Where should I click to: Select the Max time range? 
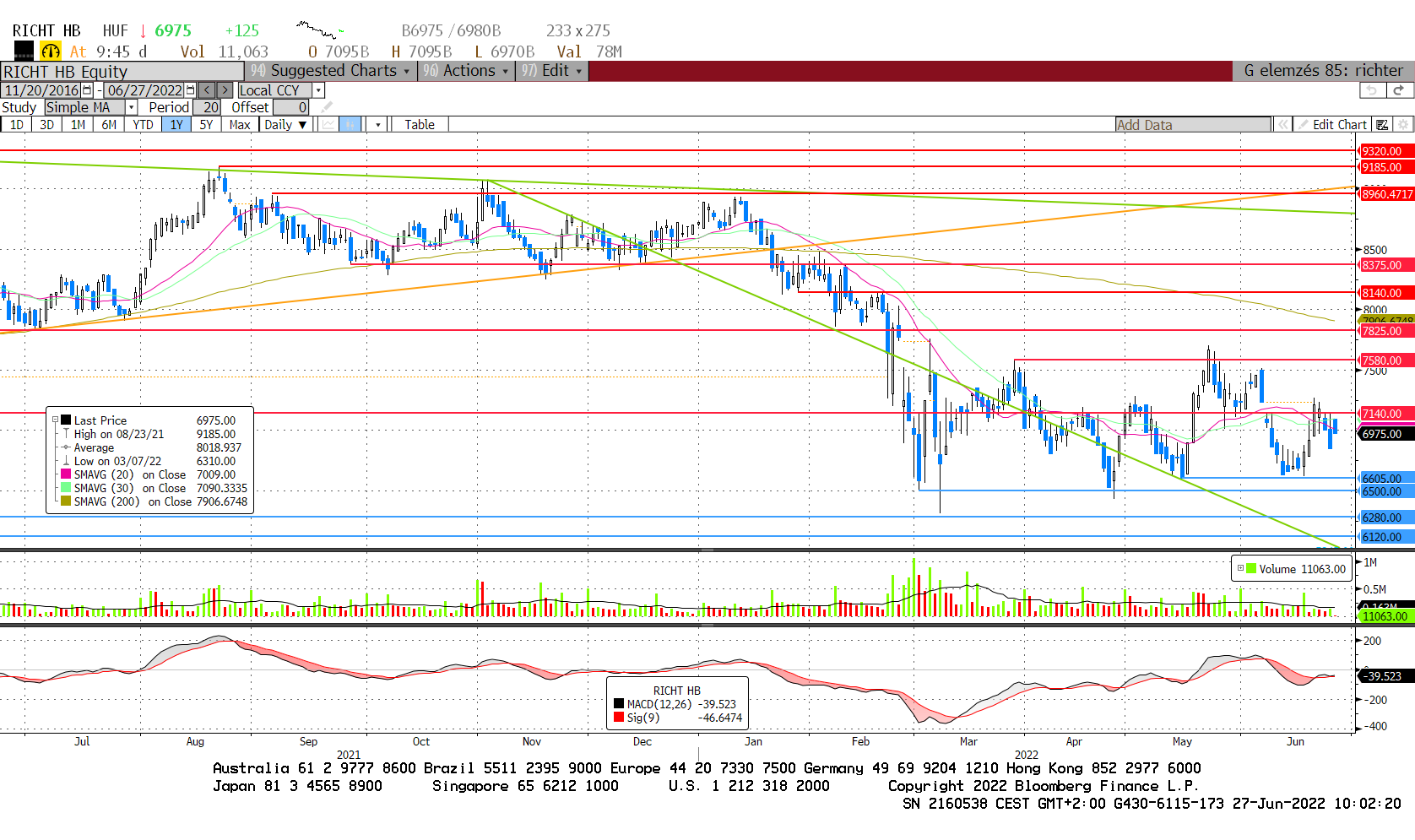click(240, 125)
